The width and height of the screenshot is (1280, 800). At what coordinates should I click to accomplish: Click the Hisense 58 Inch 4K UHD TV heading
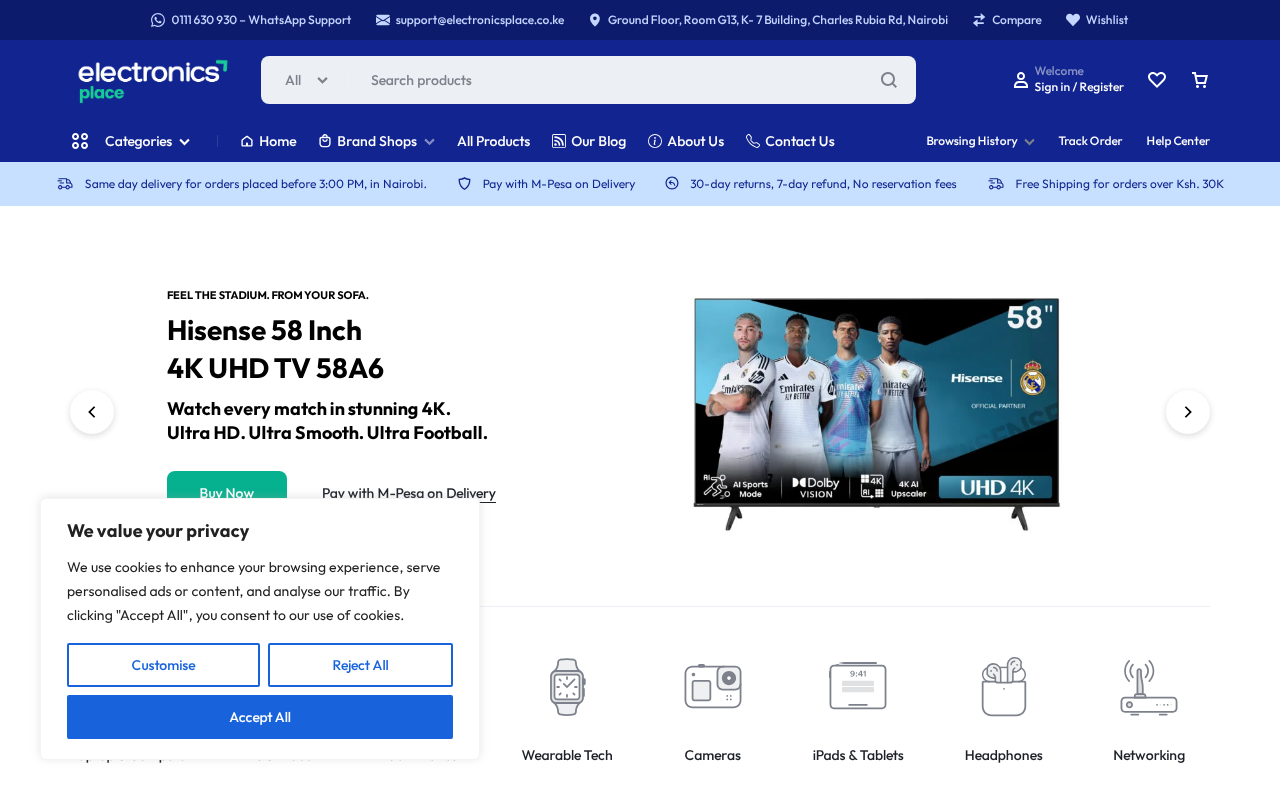click(x=275, y=349)
